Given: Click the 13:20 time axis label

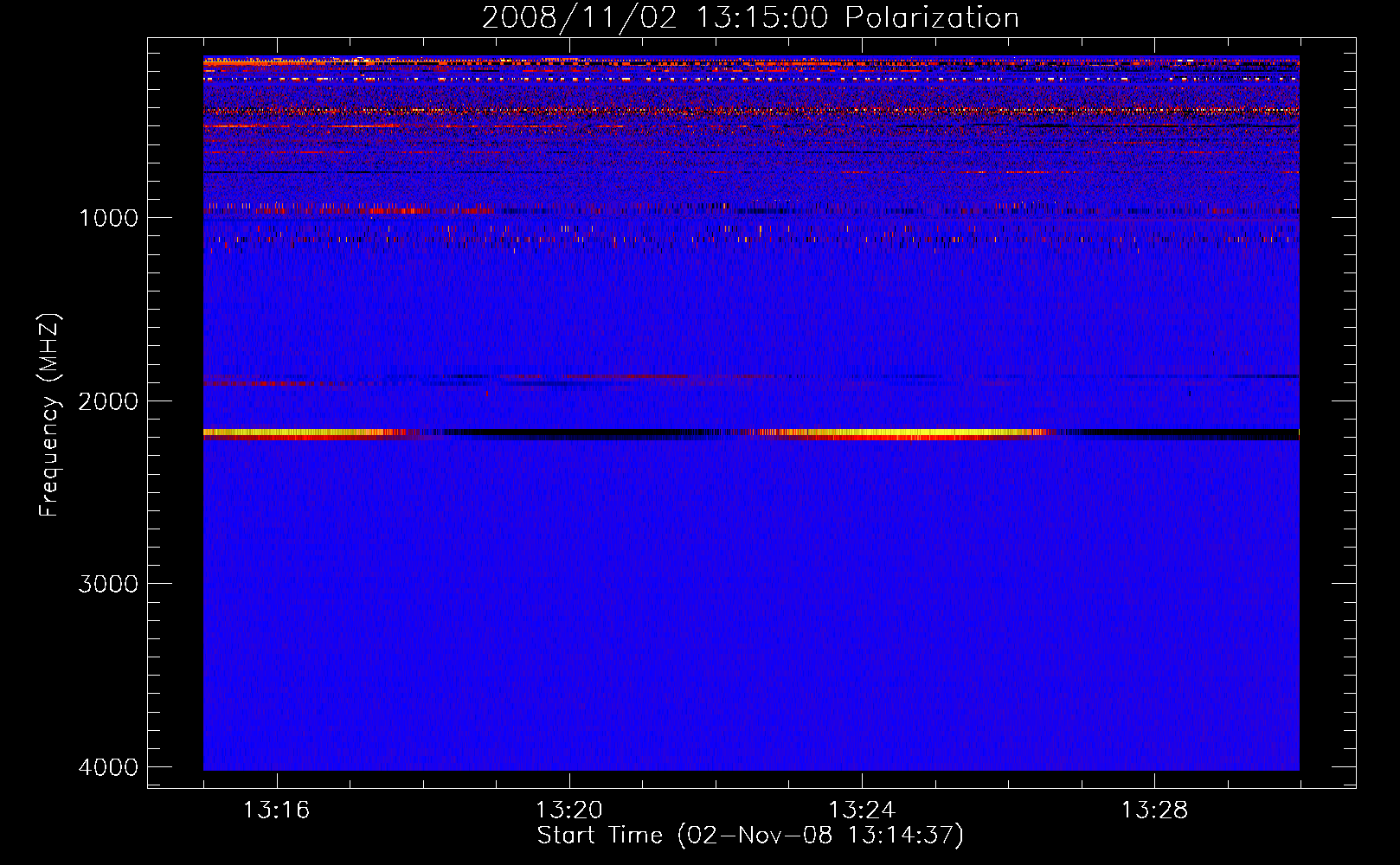Looking at the screenshot, I should pos(568,811).
